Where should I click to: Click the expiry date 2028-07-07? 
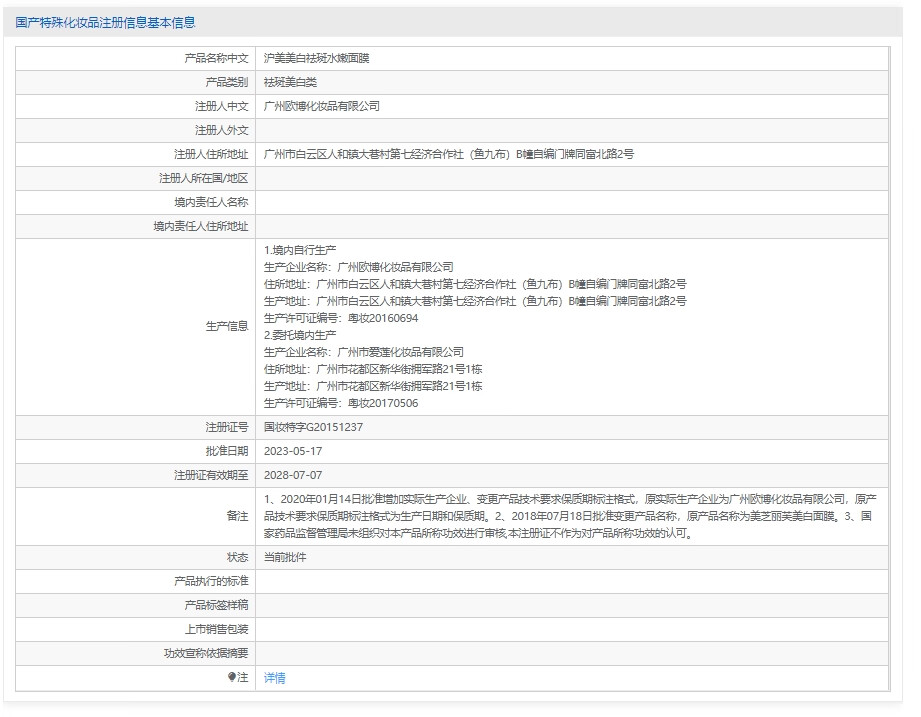[293, 475]
